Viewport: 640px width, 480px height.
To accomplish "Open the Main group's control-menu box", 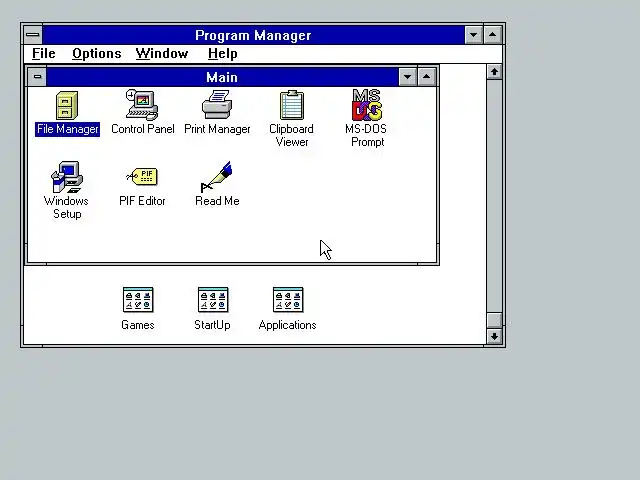I will (x=37, y=77).
